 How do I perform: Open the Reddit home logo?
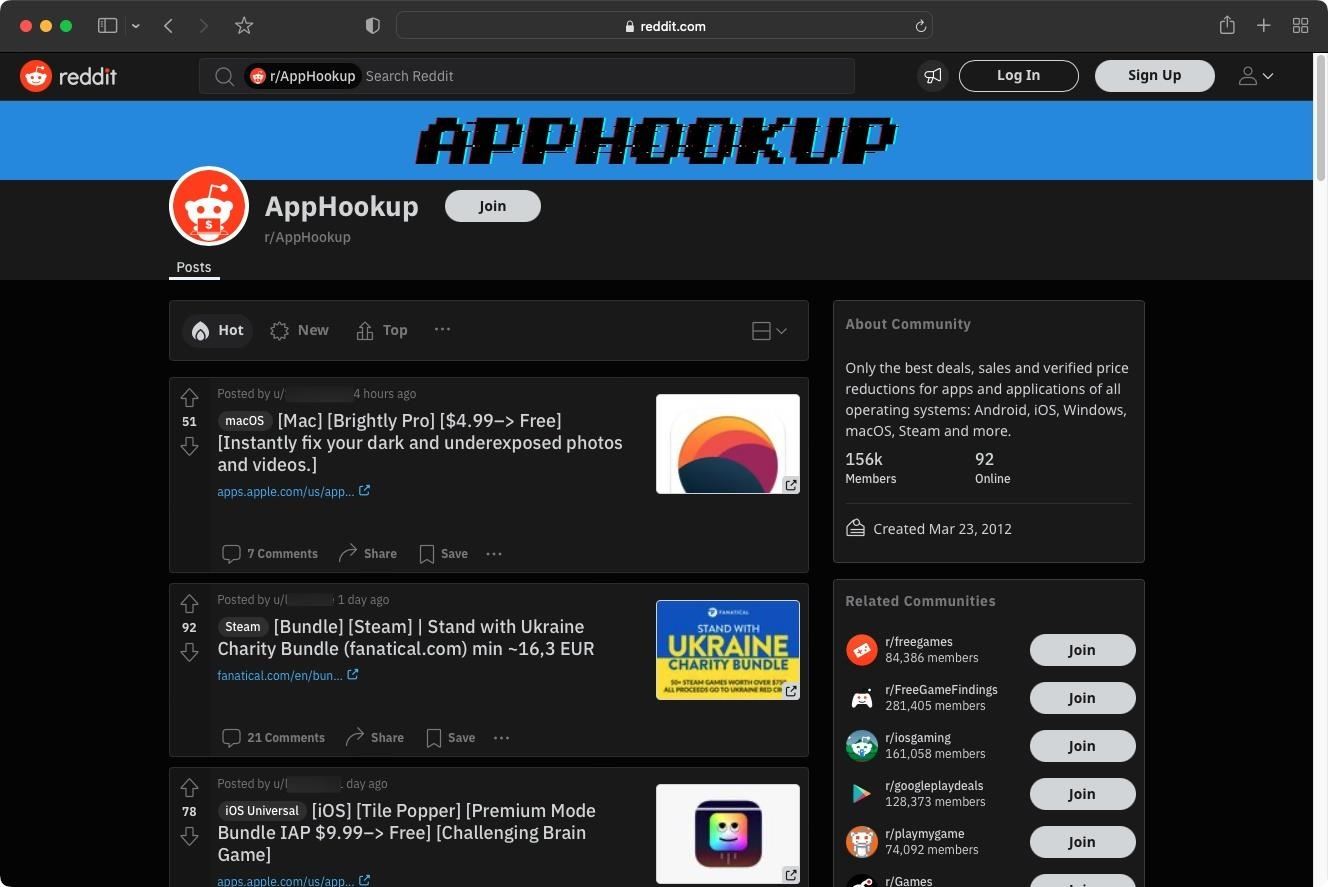click(x=68, y=76)
